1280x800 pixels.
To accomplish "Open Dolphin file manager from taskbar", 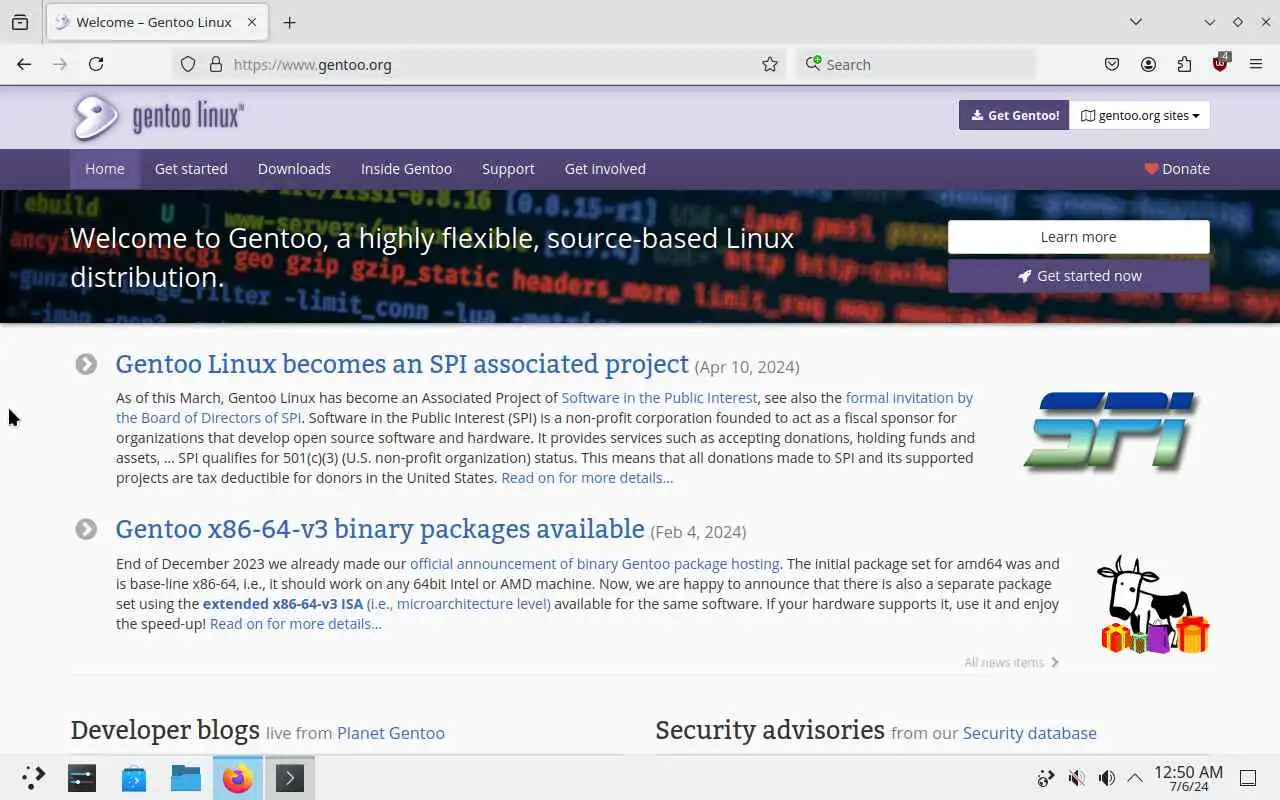I will pyautogui.click(x=186, y=778).
